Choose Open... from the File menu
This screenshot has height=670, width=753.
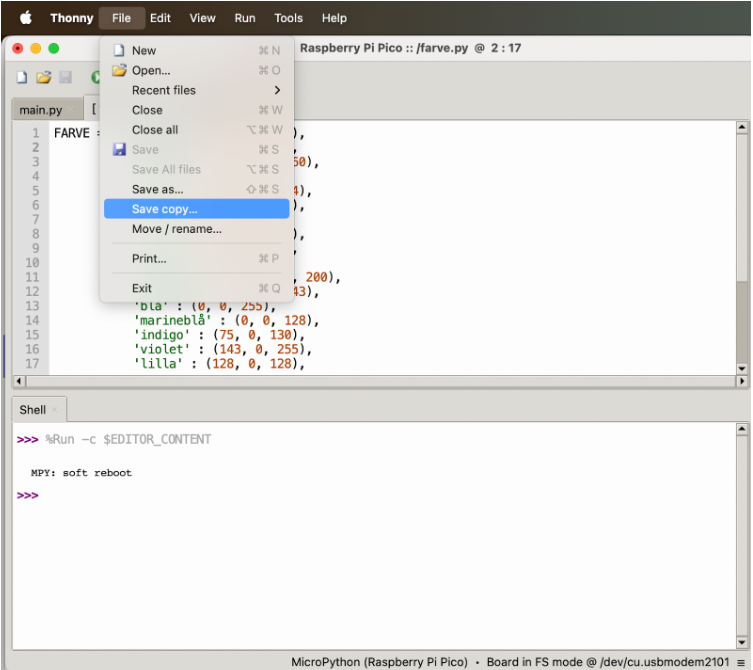coord(196,70)
